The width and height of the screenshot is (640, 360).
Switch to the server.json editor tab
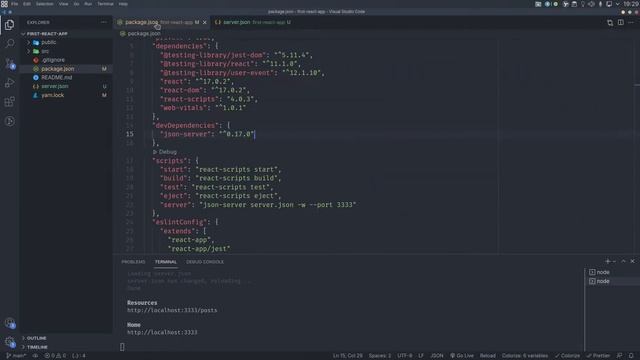coord(253,22)
